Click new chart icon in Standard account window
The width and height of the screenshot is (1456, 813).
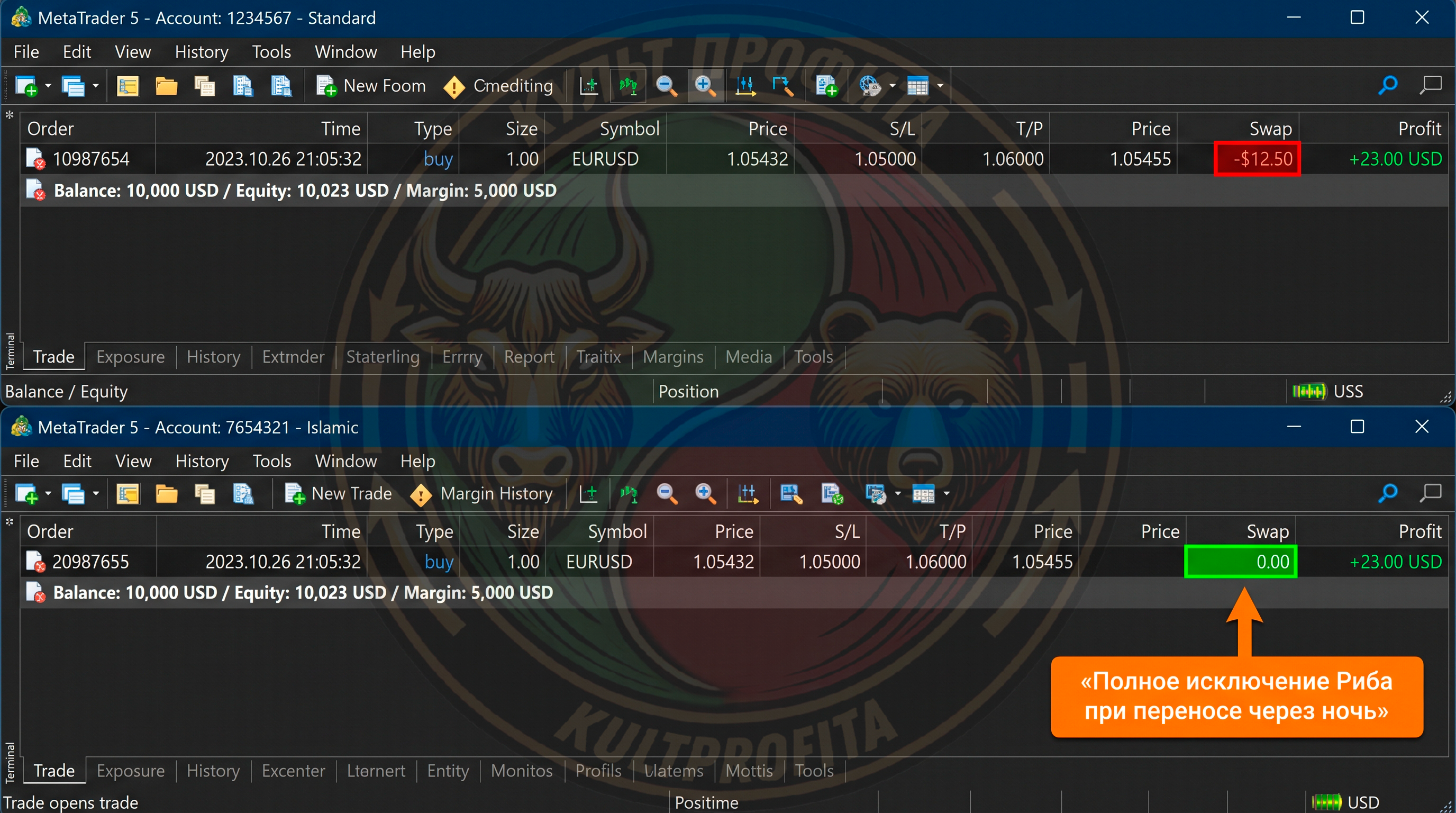tap(26, 86)
